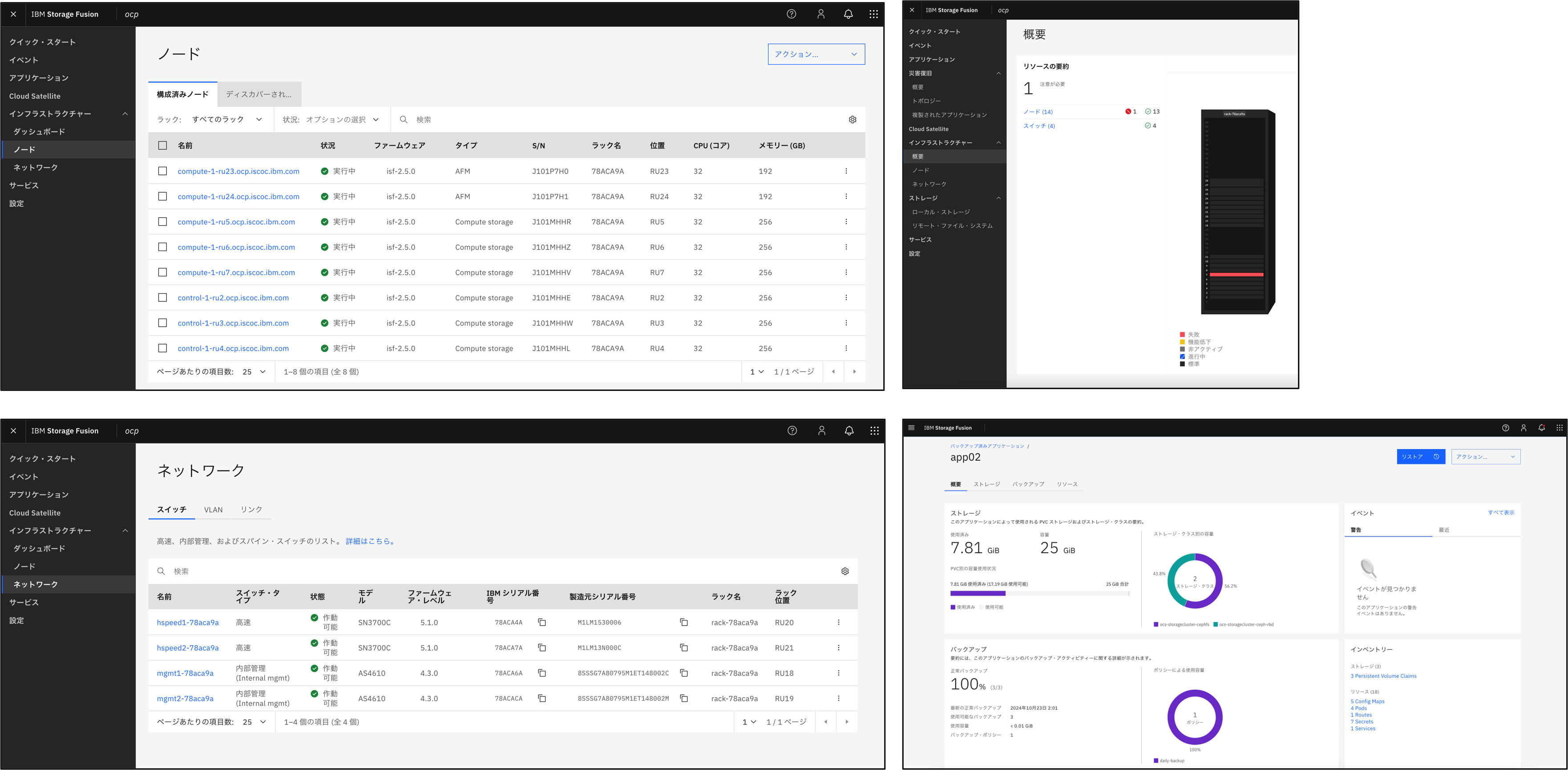Click PVC capacity usage bar in app02
The height and width of the screenshot is (770, 1568).
pos(1039,593)
